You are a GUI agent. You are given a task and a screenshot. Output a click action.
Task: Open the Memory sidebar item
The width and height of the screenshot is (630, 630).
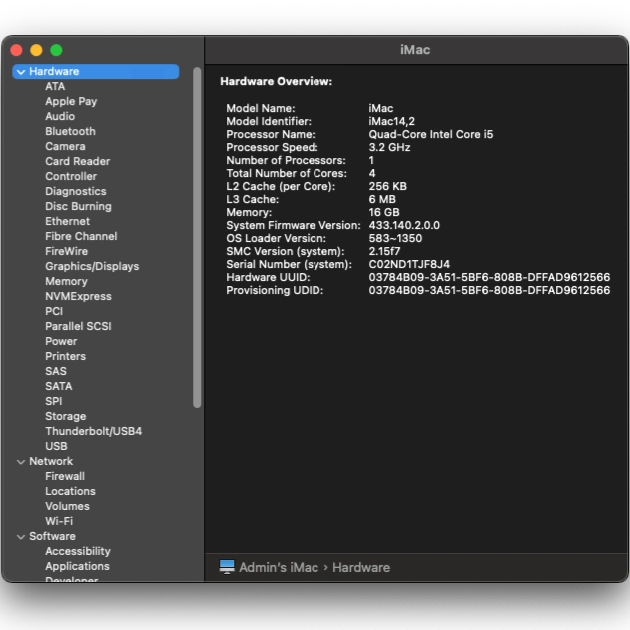click(66, 281)
